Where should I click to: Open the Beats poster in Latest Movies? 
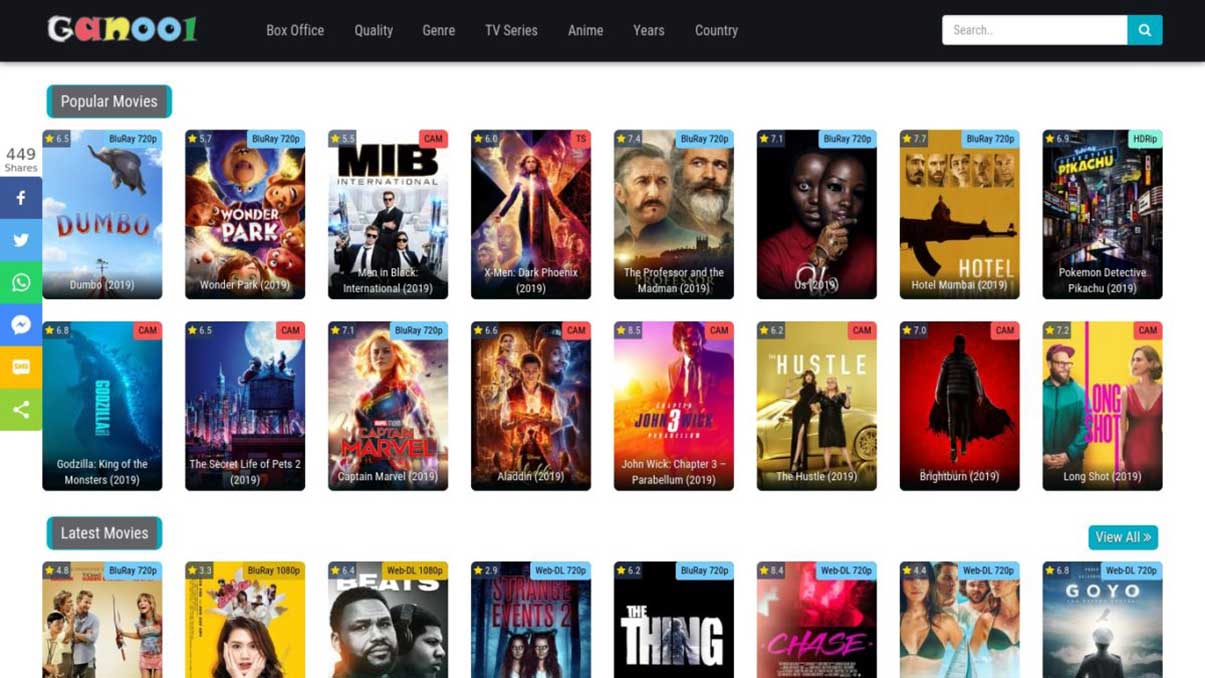point(388,620)
